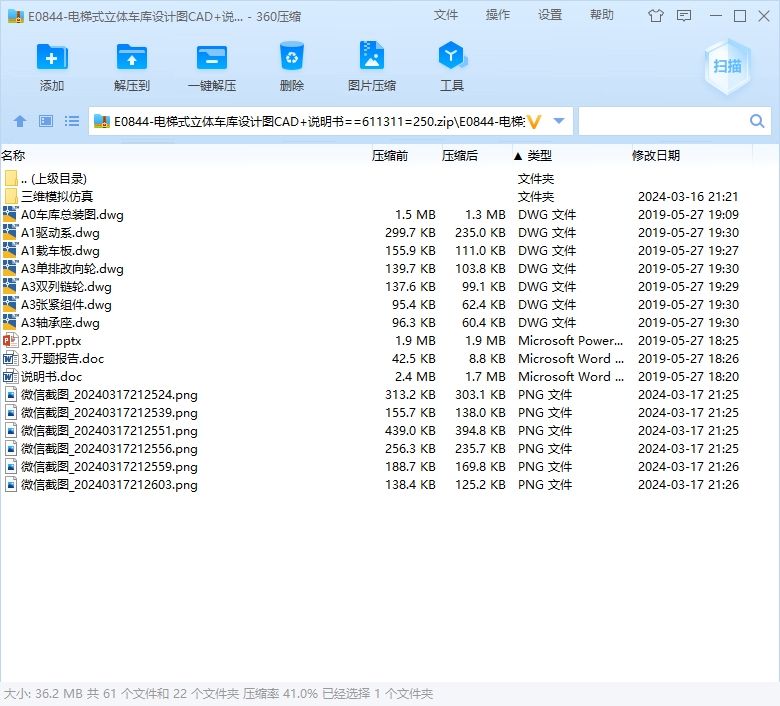Select A3双列链轮.dwg file icon
Viewport: 780px width, 706px height.
pos(10,287)
